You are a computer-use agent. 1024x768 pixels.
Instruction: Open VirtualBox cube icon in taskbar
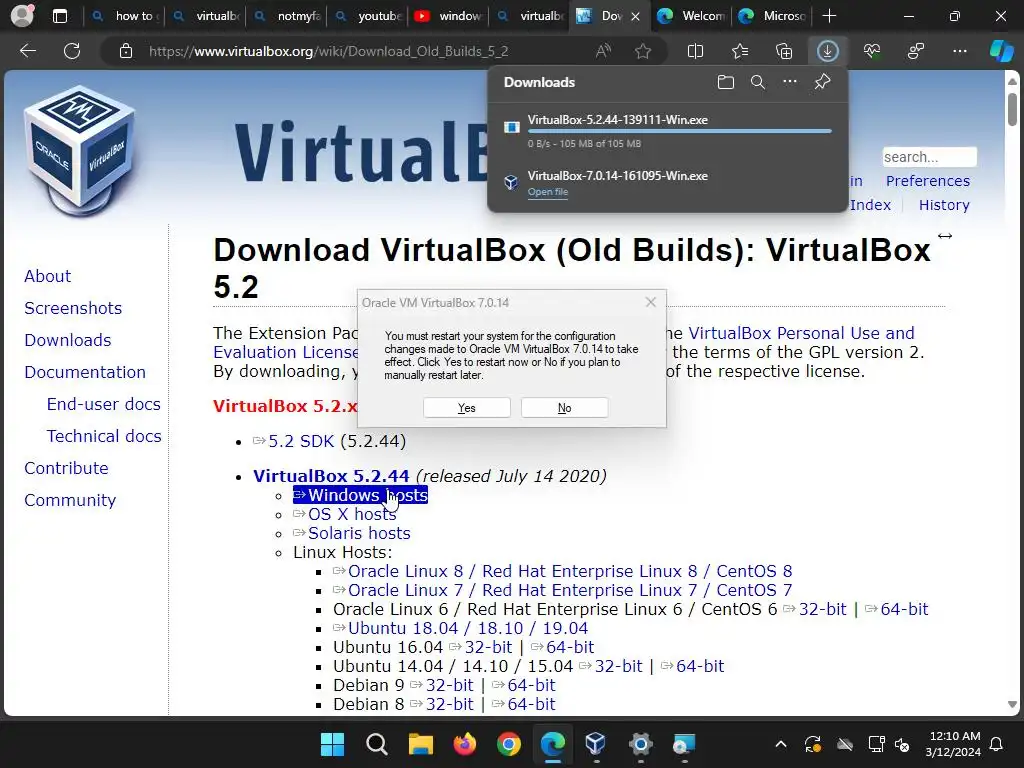[x=596, y=744]
